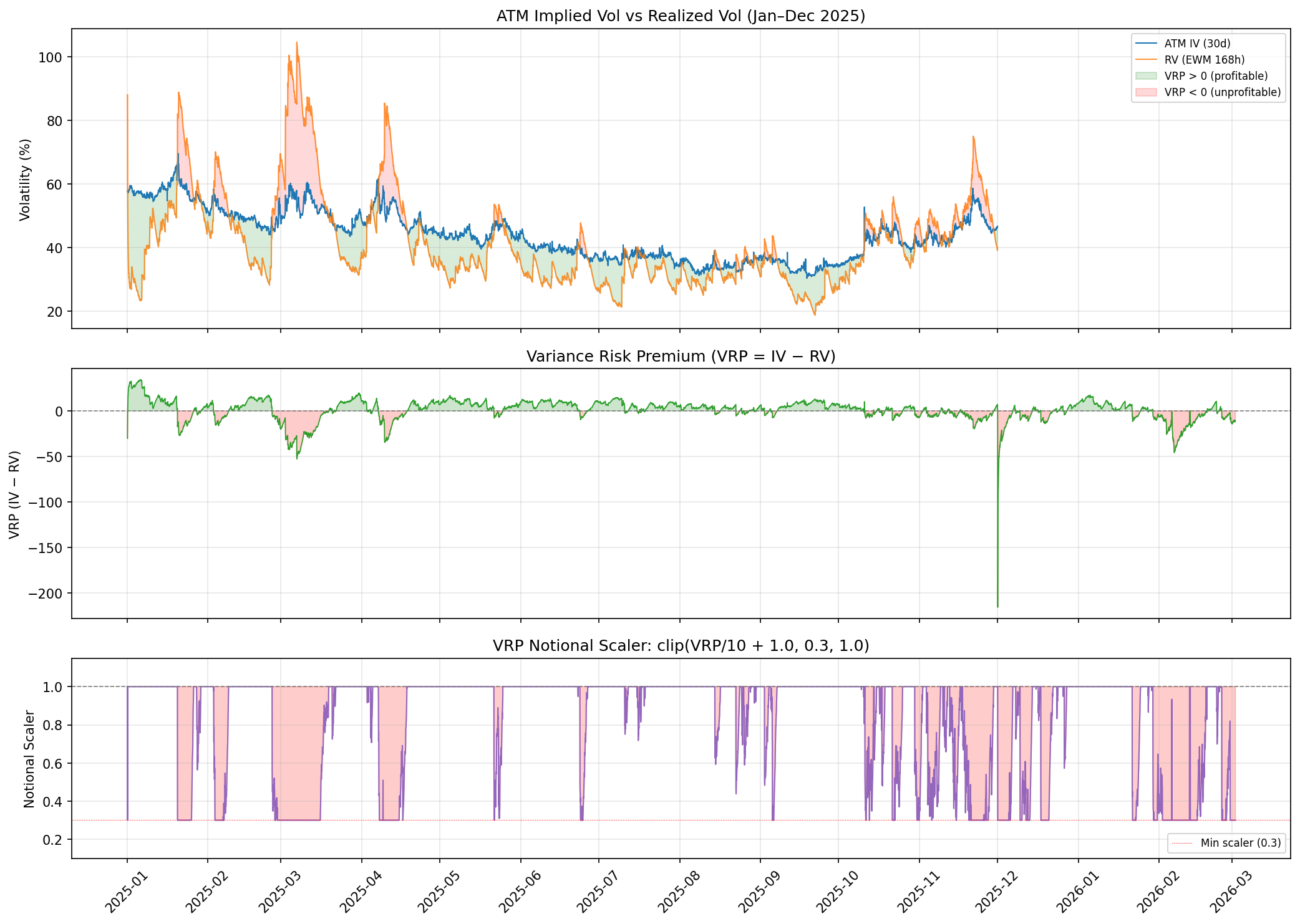Click the green VRP > 0 legend swatch
Viewport: 1300px width, 924px height.
(1146, 76)
